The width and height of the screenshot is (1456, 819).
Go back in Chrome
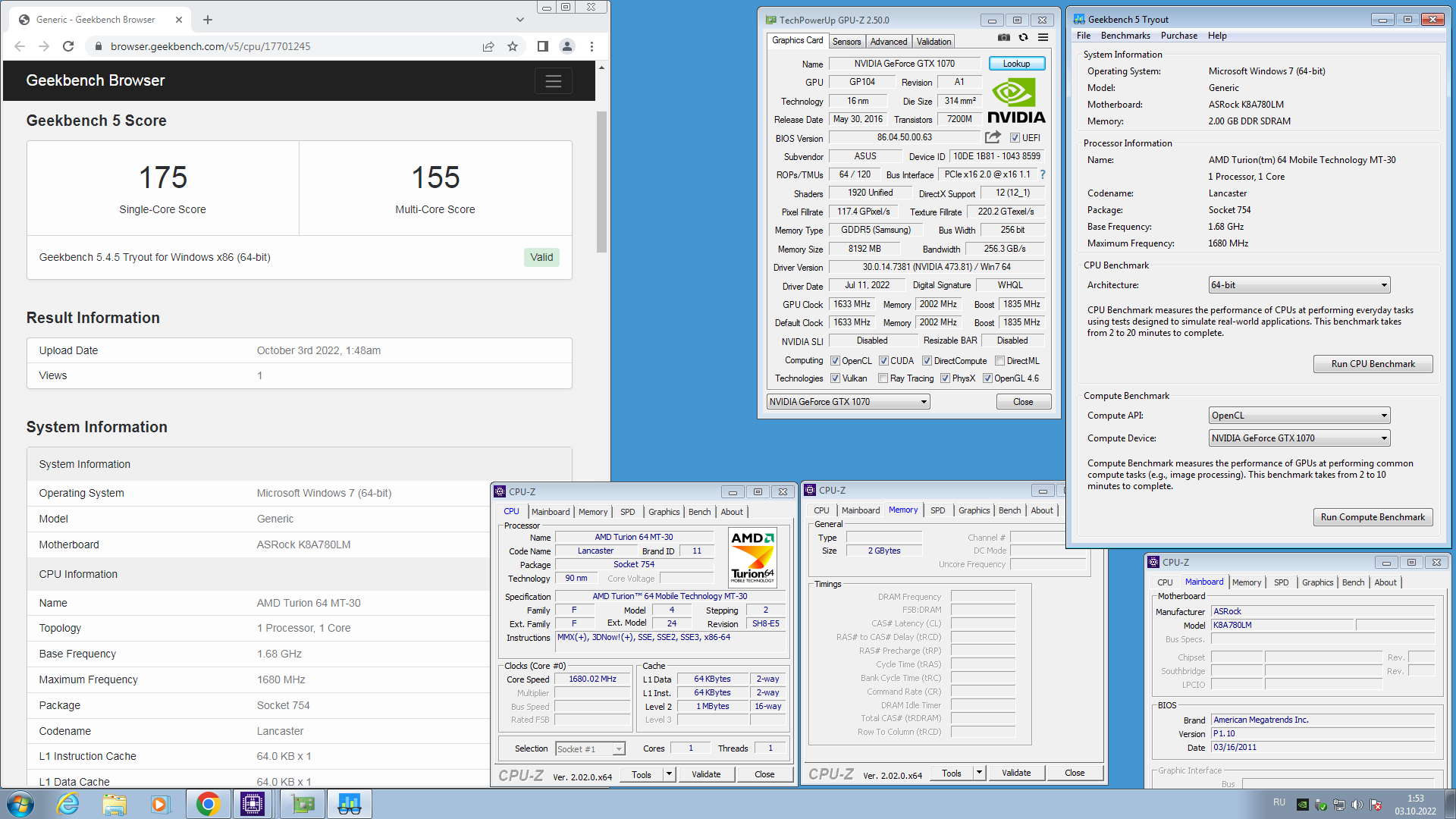click(x=20, y=46)
